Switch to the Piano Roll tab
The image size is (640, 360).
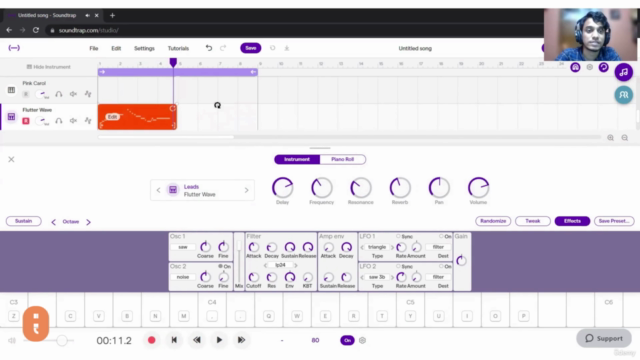(x=342, y=159)
